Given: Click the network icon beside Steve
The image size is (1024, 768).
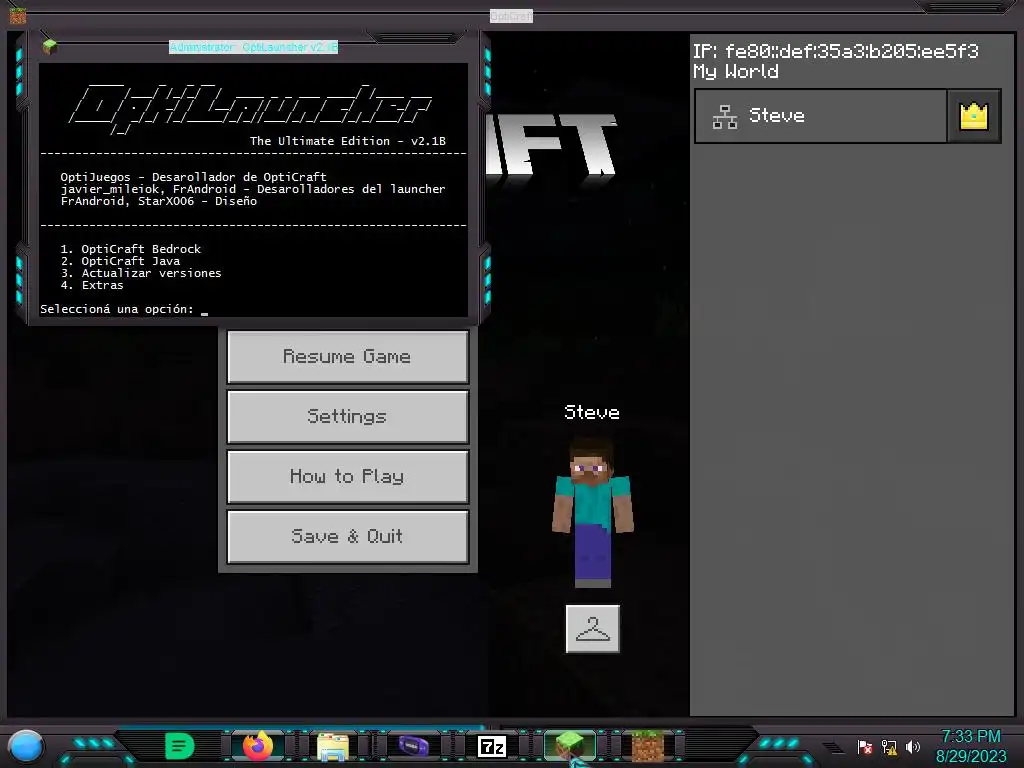Looking at the screenshot, I should (x=725, y=117).
